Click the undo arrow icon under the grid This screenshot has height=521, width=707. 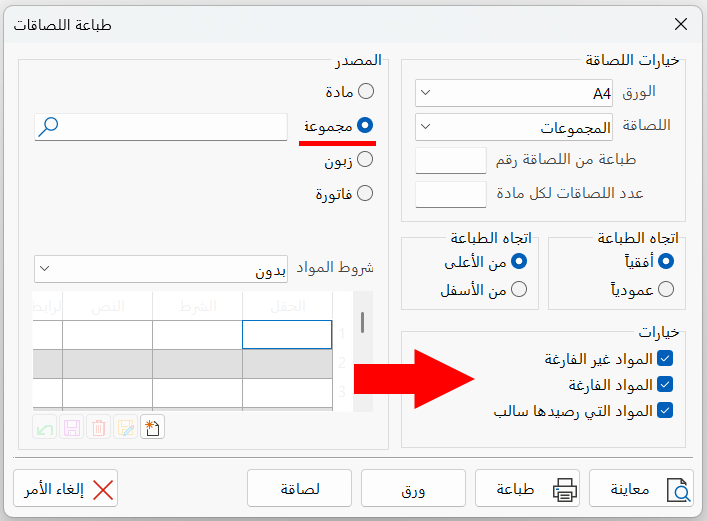[45, 427]
